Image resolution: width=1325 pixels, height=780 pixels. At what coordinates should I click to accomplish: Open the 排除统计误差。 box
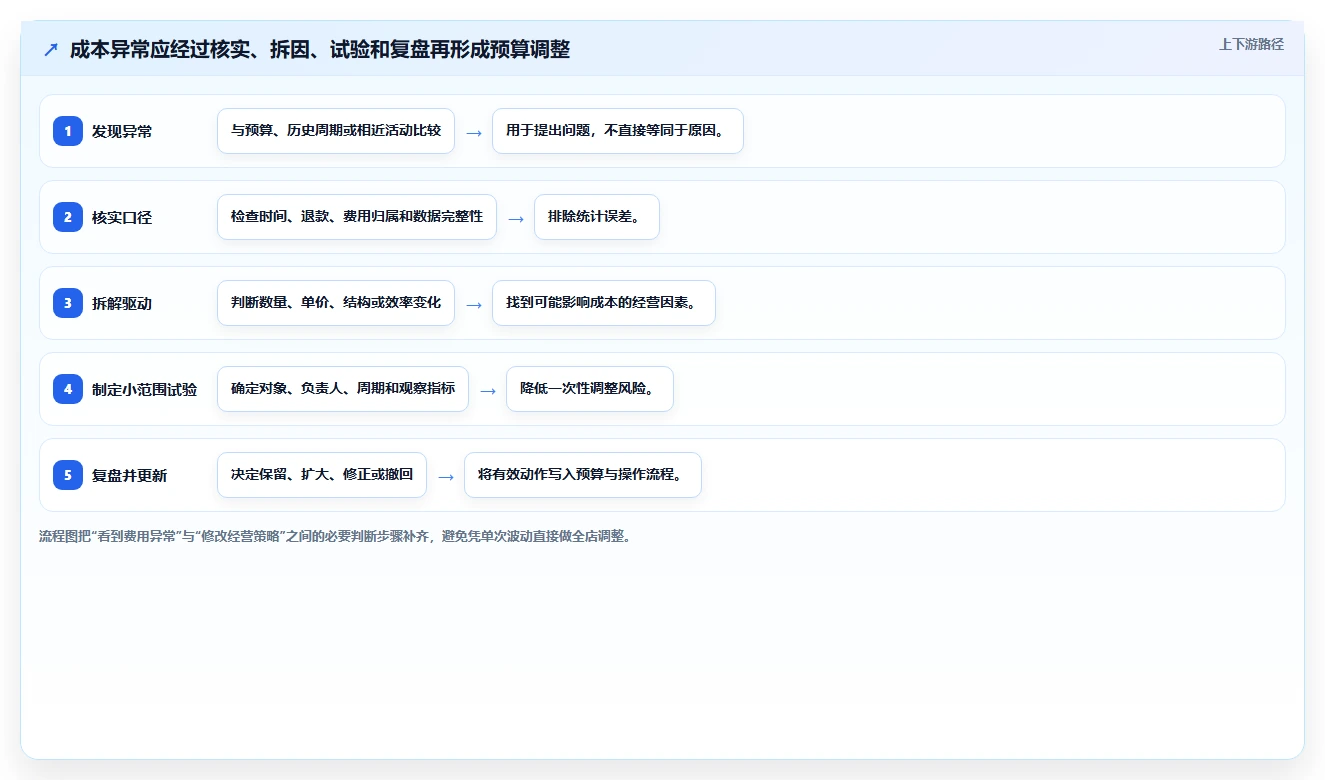597,217
